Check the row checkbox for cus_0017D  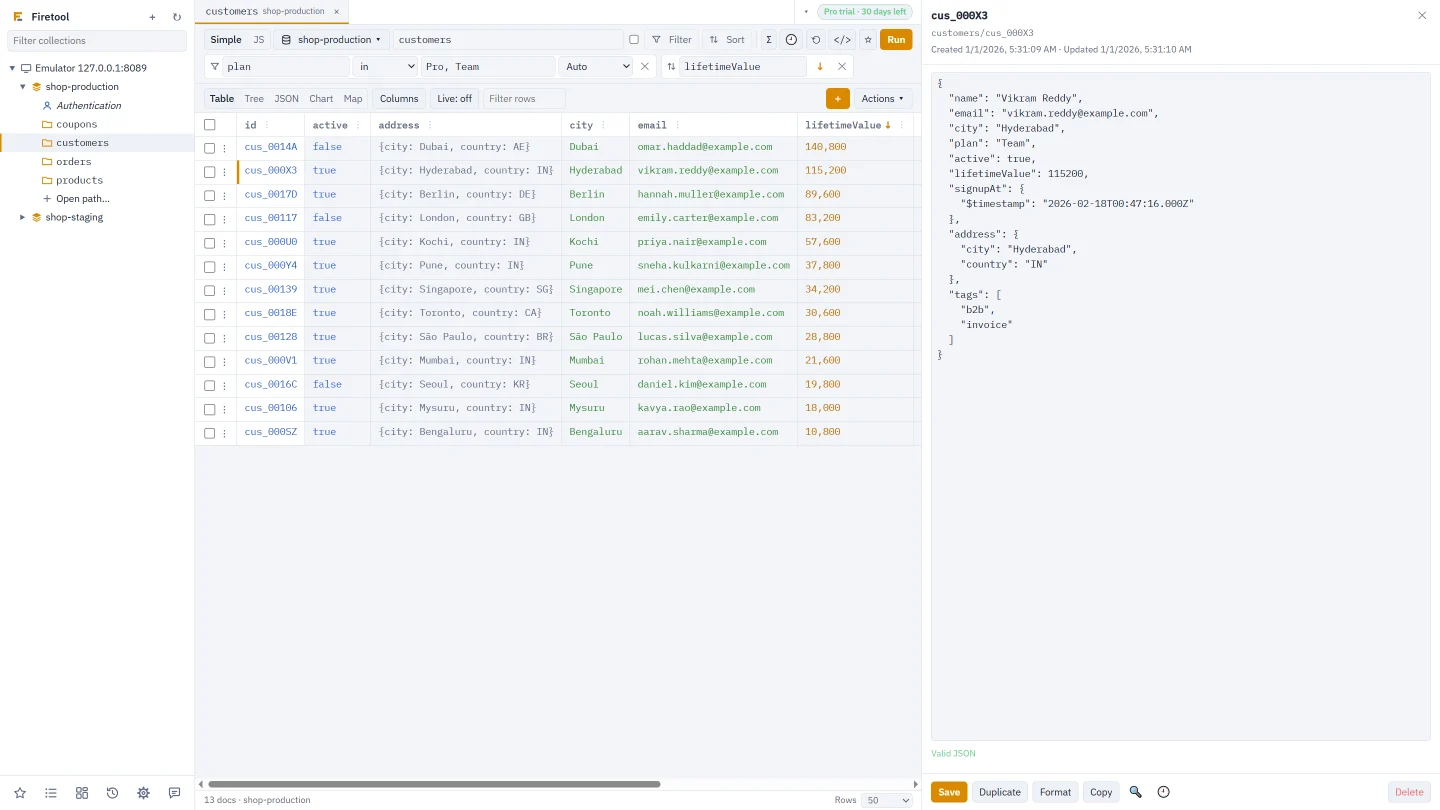(210, 195)
